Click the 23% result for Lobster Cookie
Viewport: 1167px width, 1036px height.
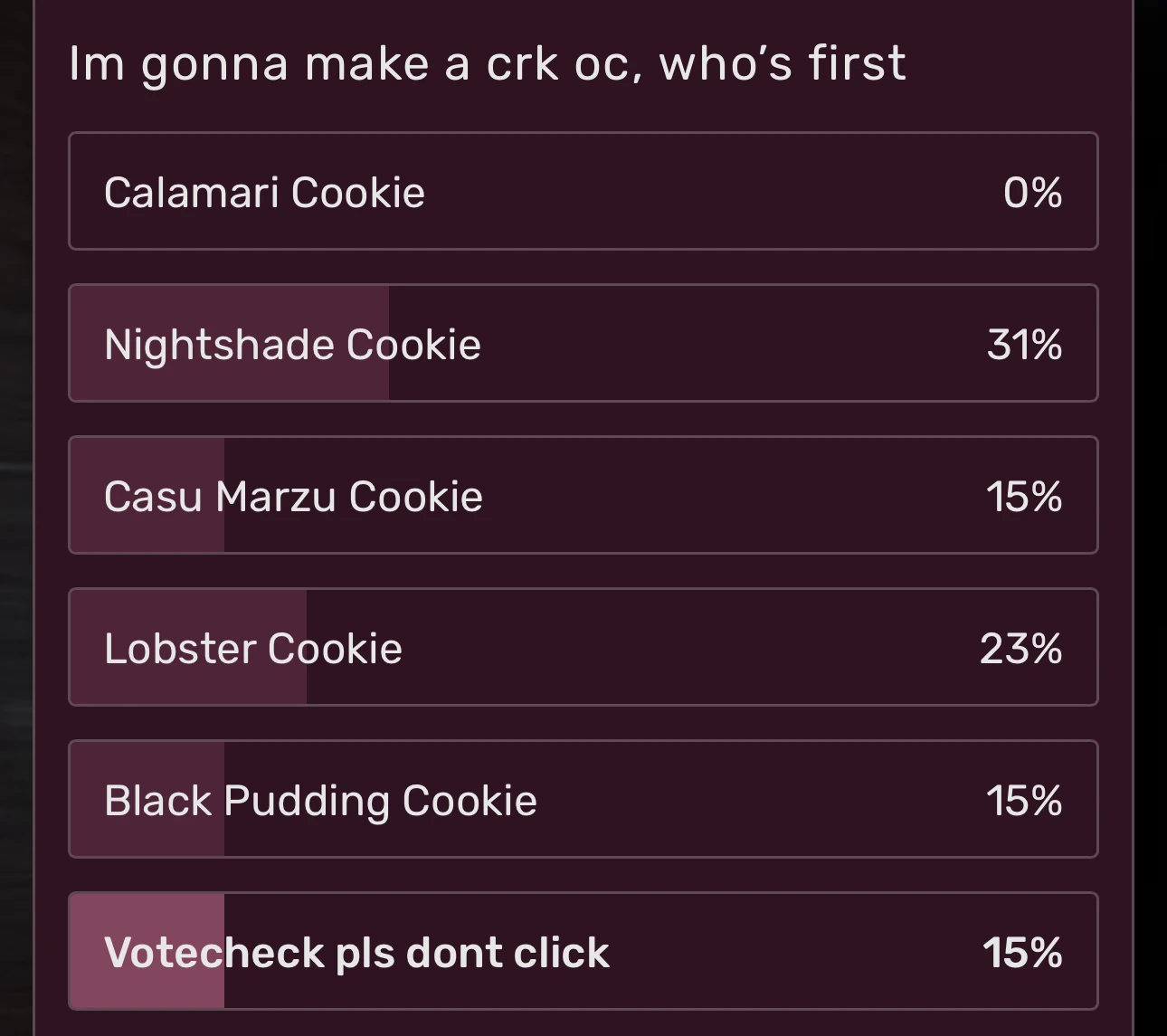(x=1022, y=647)
